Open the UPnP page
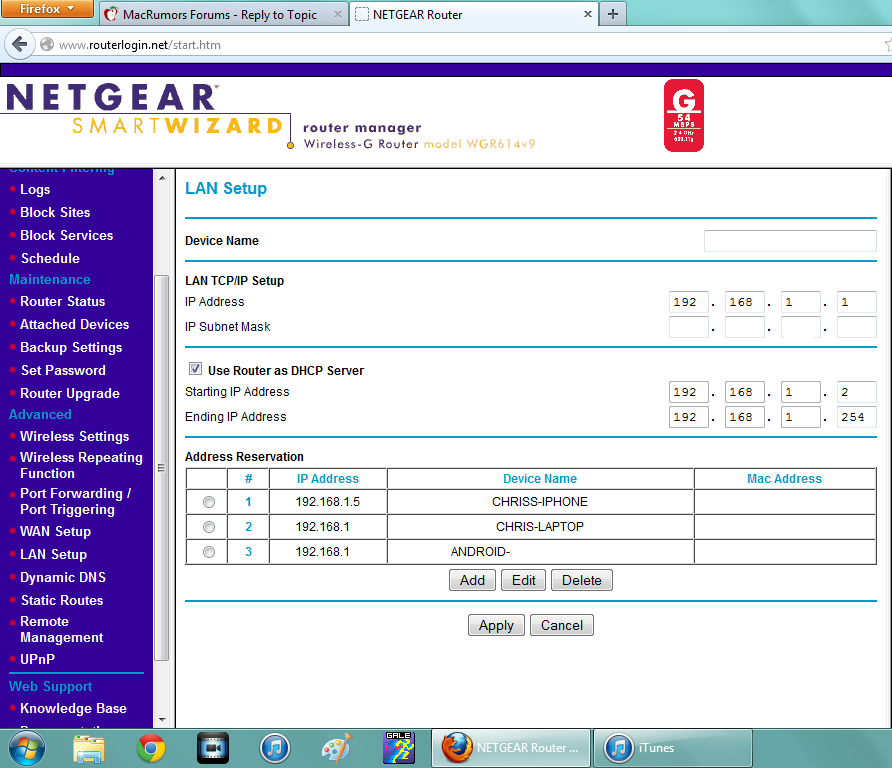Image resolution: width=892 pixels, height=768 pixels. tap(38, 659)
